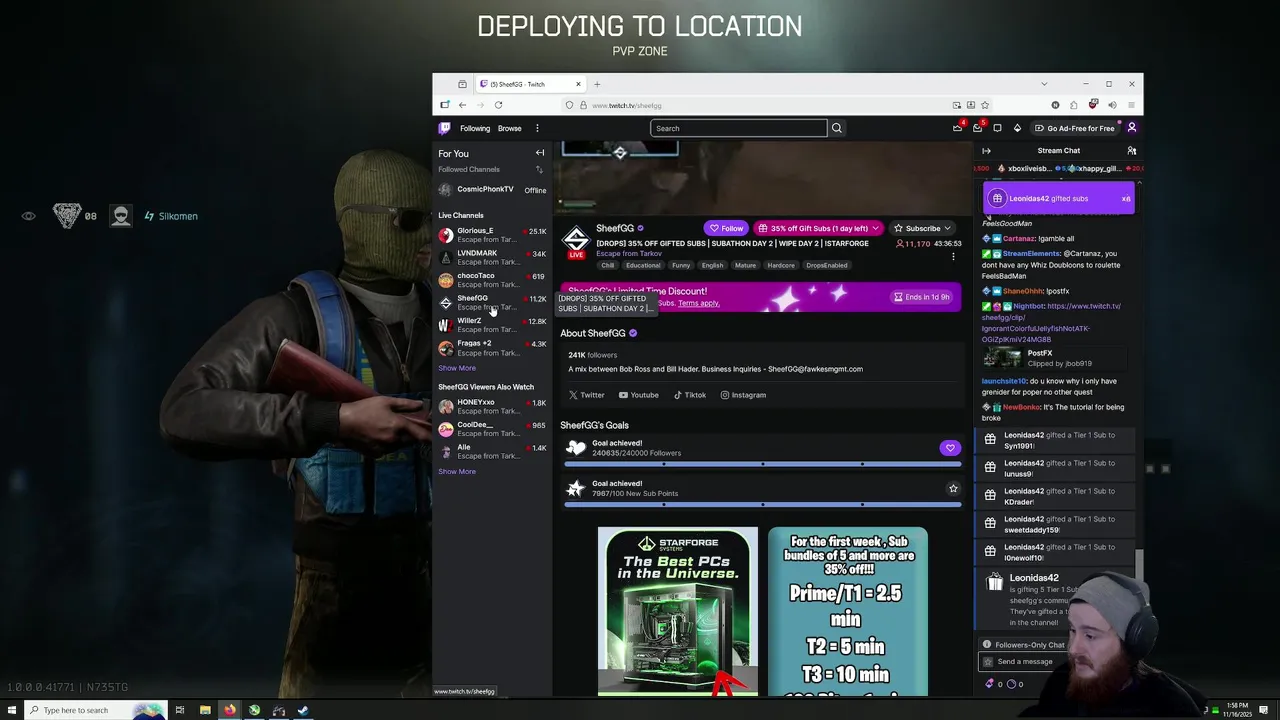The width and height of the screenshot is (1280, 720).
Task: Open the more options menu beside Browse
Action: (x=537, y=128)
